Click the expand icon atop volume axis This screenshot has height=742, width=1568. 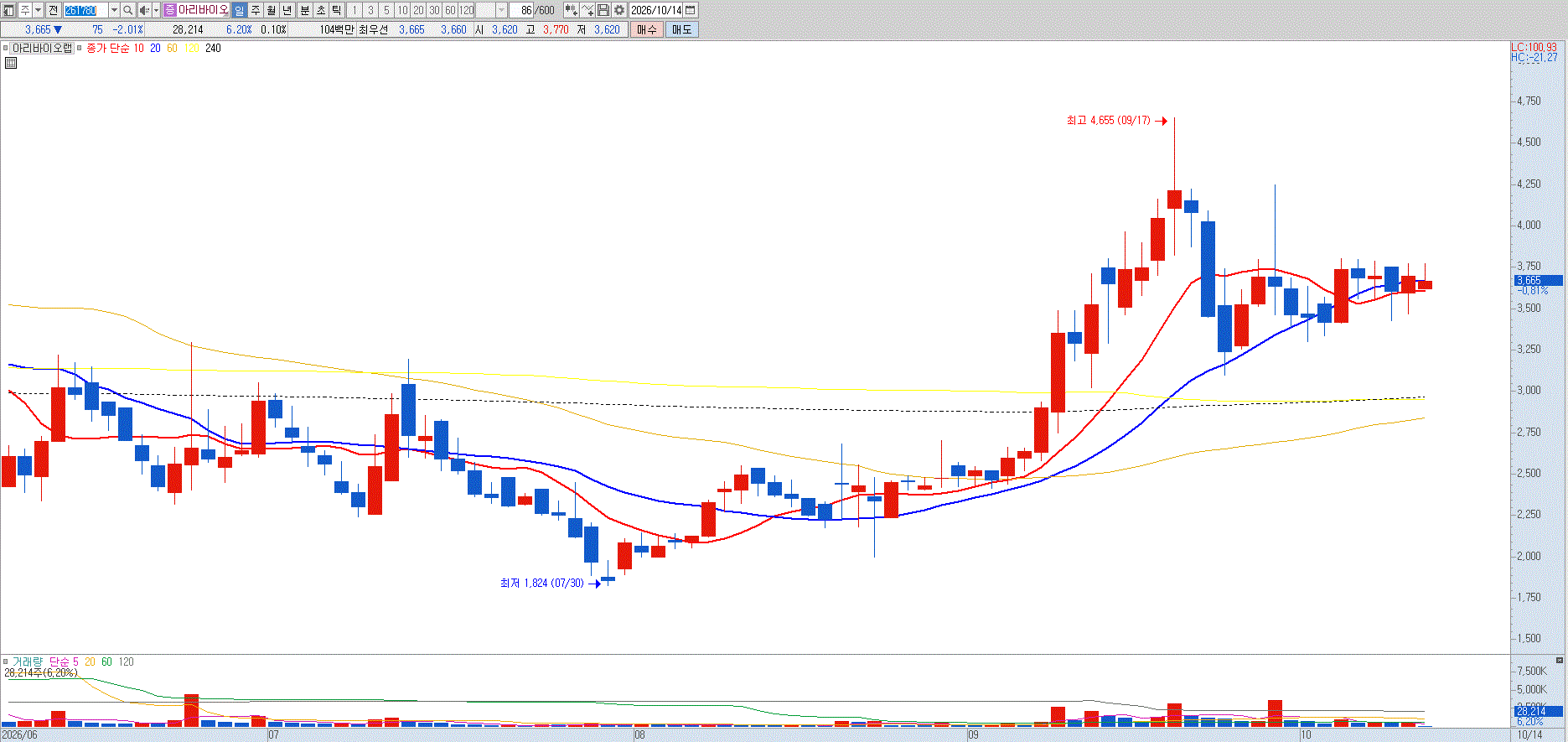(1560, 661)
